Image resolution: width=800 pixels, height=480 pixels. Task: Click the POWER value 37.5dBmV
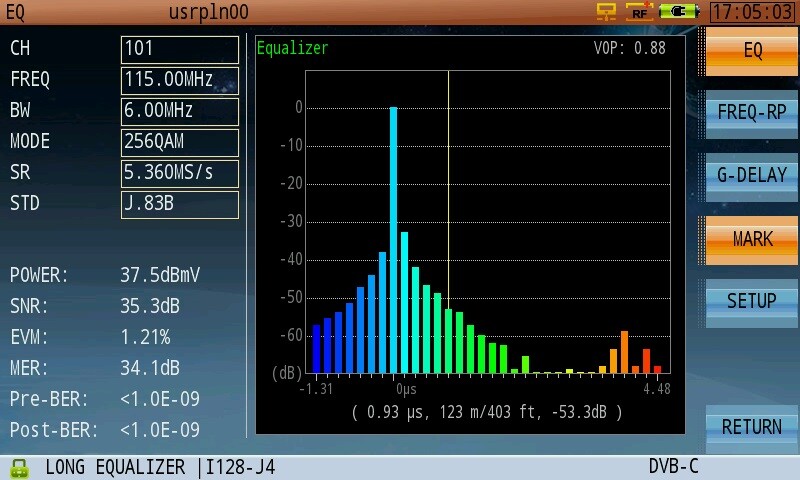(x=160, y=275)
